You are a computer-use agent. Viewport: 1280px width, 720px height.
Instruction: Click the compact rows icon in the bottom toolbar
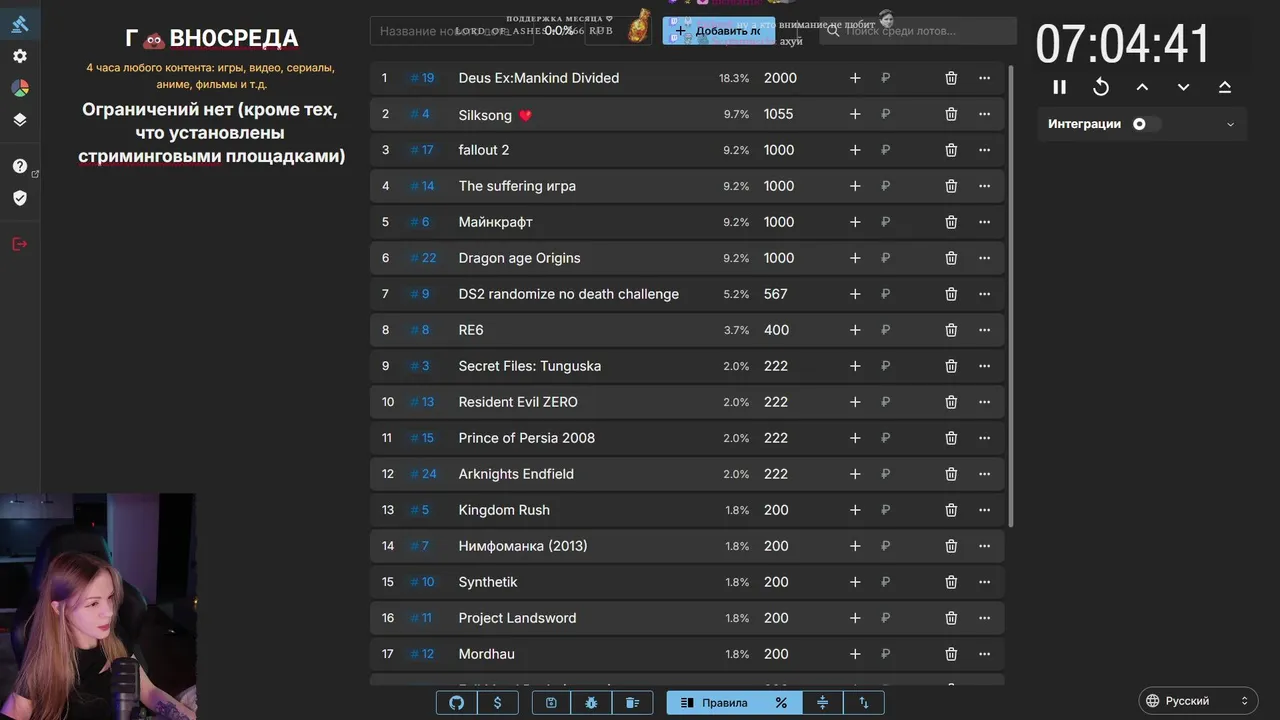click(x=823, y=703)
